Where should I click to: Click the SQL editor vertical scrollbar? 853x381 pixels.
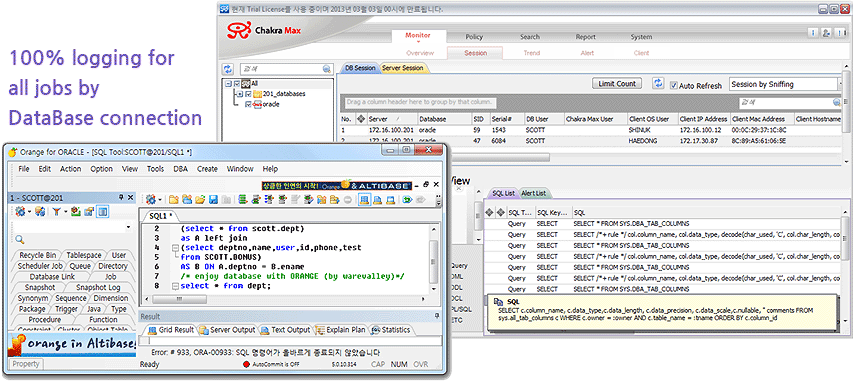(434, 261)
